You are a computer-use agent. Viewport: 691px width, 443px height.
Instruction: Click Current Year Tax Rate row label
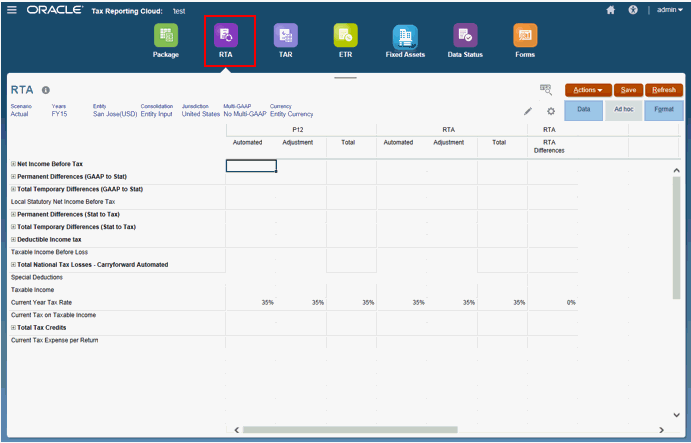click(x=41, y=302)
